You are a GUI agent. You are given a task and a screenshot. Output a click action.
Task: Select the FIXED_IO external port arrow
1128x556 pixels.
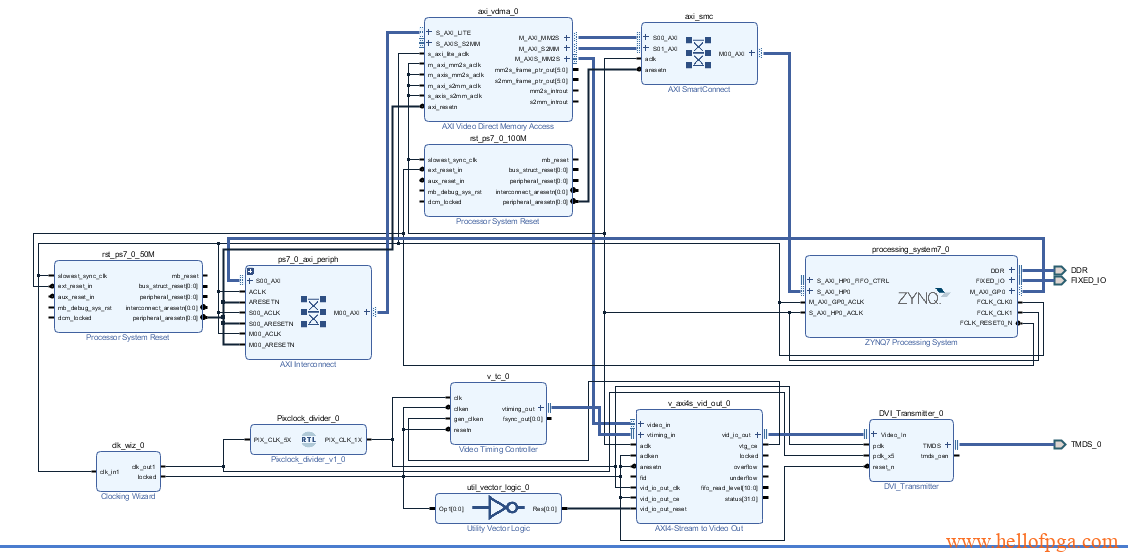[1060, 281]
